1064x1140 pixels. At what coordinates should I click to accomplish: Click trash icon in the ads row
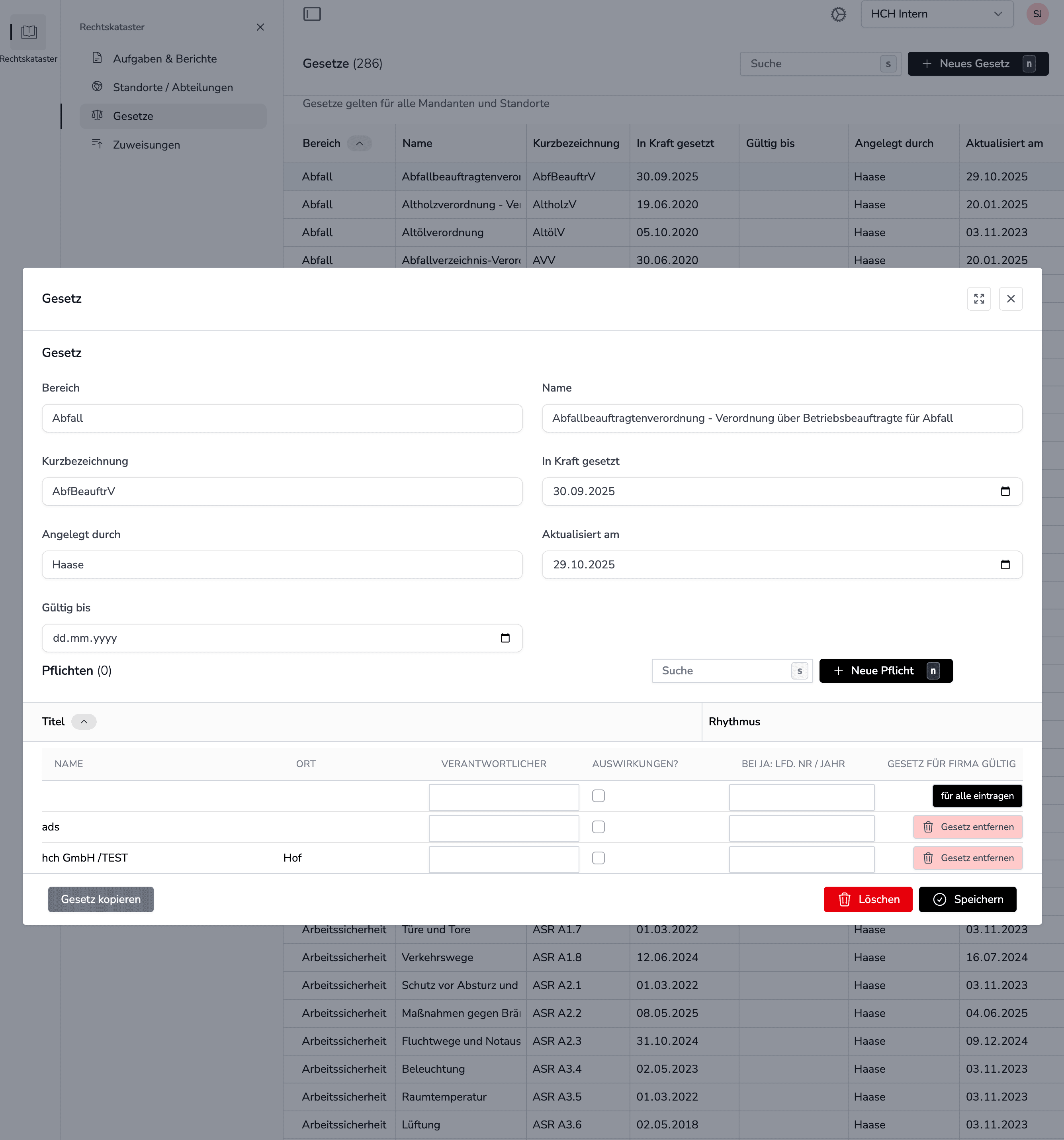(928, 827)
